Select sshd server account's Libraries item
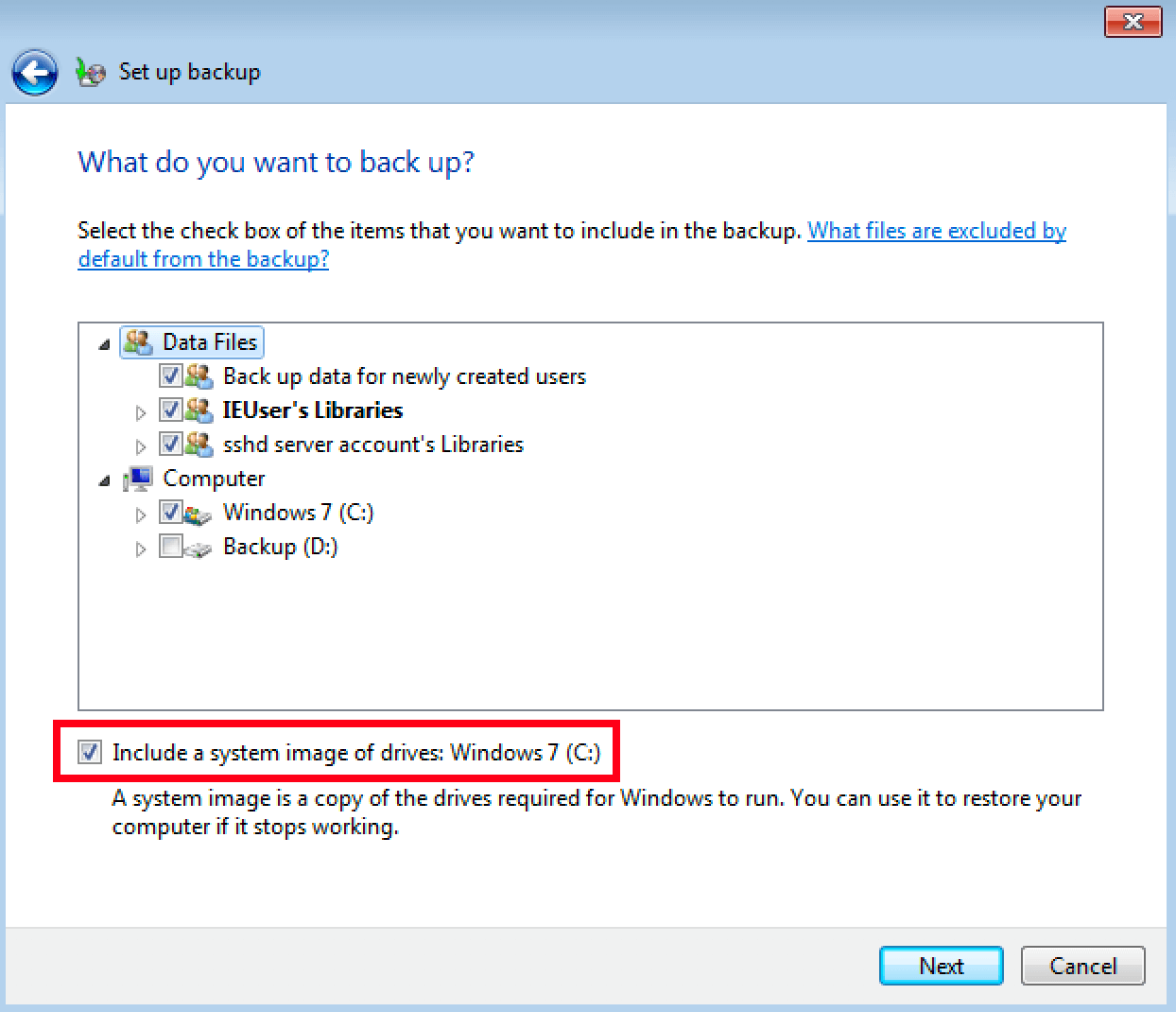This screenshot has width=1176, height=1012. (373, 445)
